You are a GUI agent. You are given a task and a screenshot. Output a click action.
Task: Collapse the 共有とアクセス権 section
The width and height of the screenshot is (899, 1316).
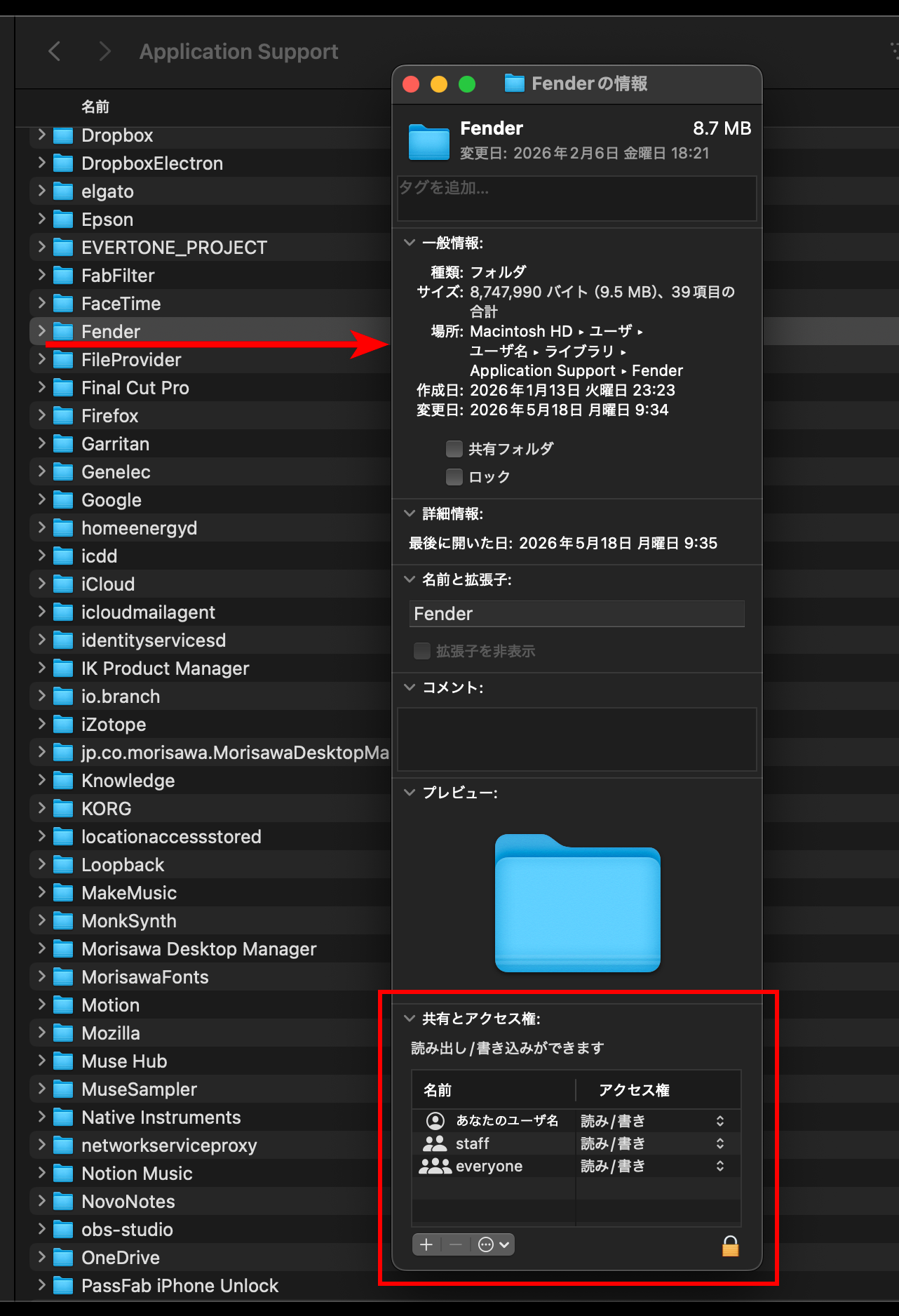[x=410, y=1019]
